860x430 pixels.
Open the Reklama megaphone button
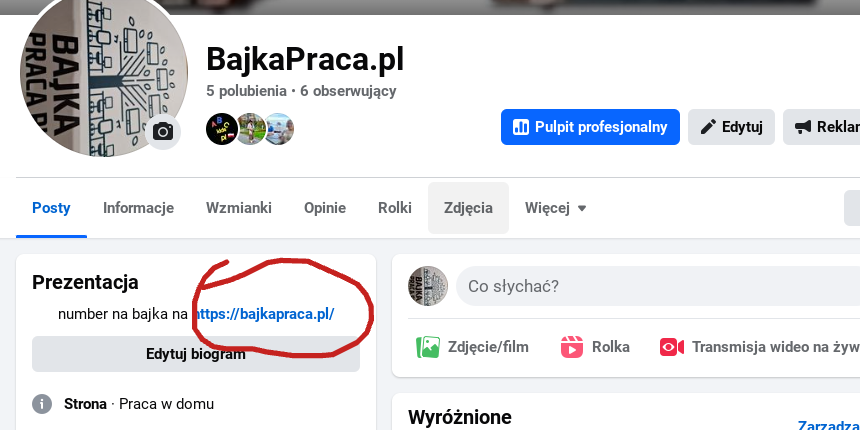[823, 127]
